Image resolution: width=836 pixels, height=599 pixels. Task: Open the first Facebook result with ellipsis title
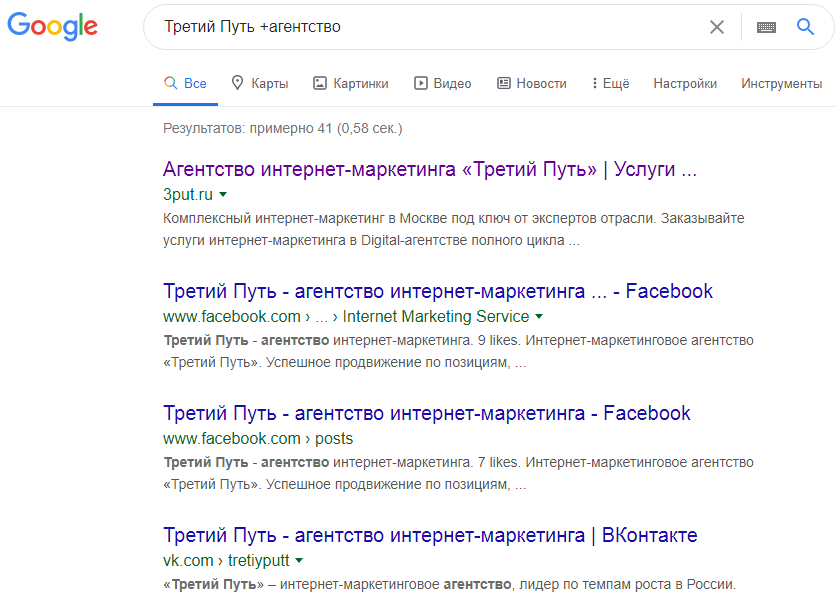point(438,291)
